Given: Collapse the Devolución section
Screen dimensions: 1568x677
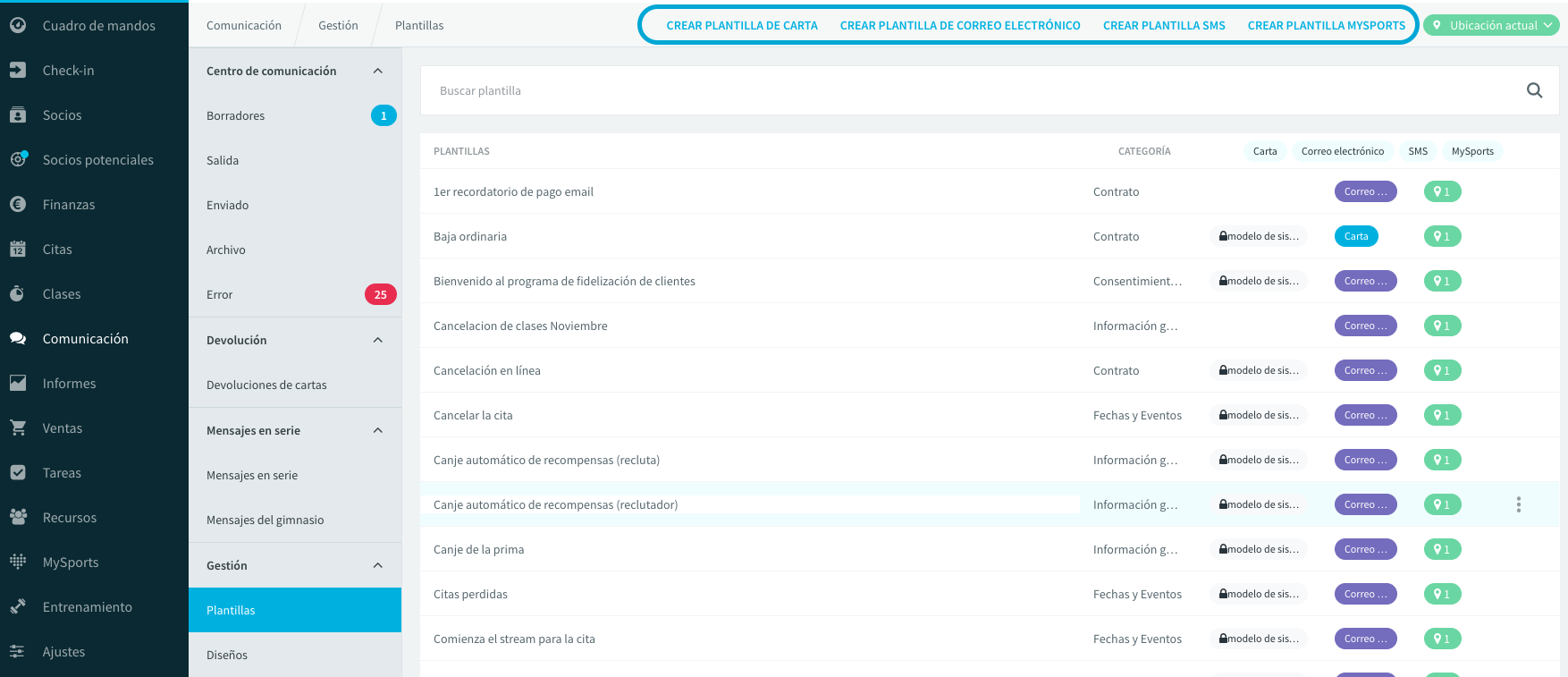Looking at the screenshot, I should click(x=378, y=340).
